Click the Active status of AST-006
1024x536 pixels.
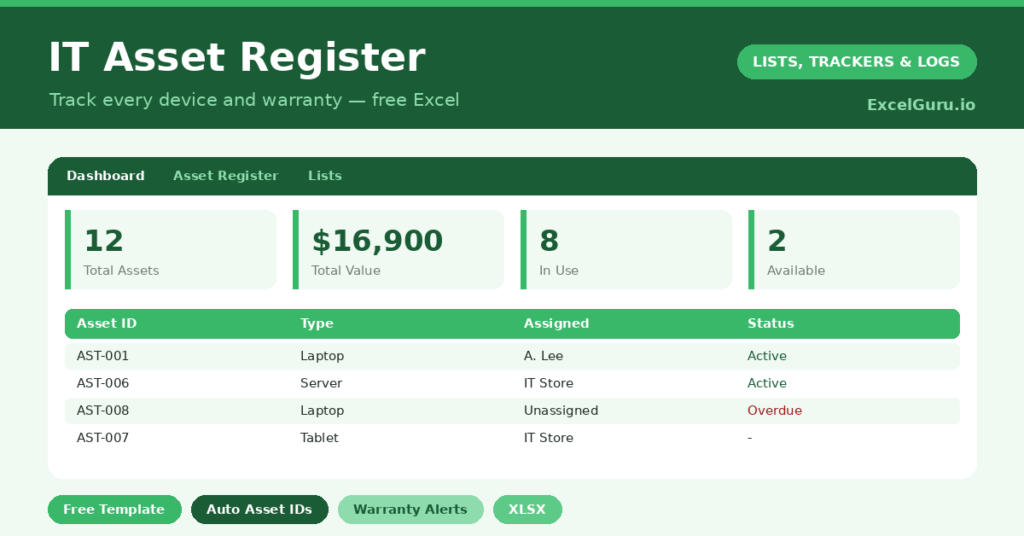pos(767,383)
